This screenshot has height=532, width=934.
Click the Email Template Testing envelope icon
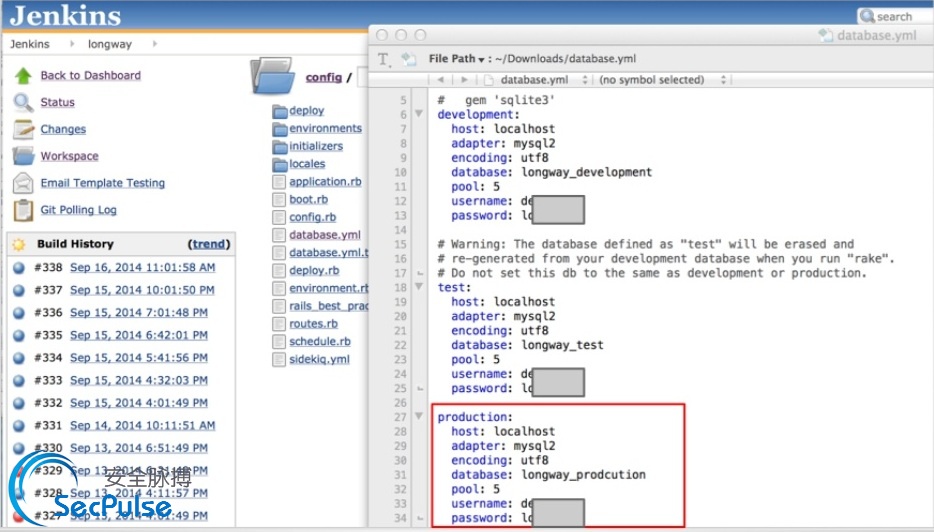23,183
